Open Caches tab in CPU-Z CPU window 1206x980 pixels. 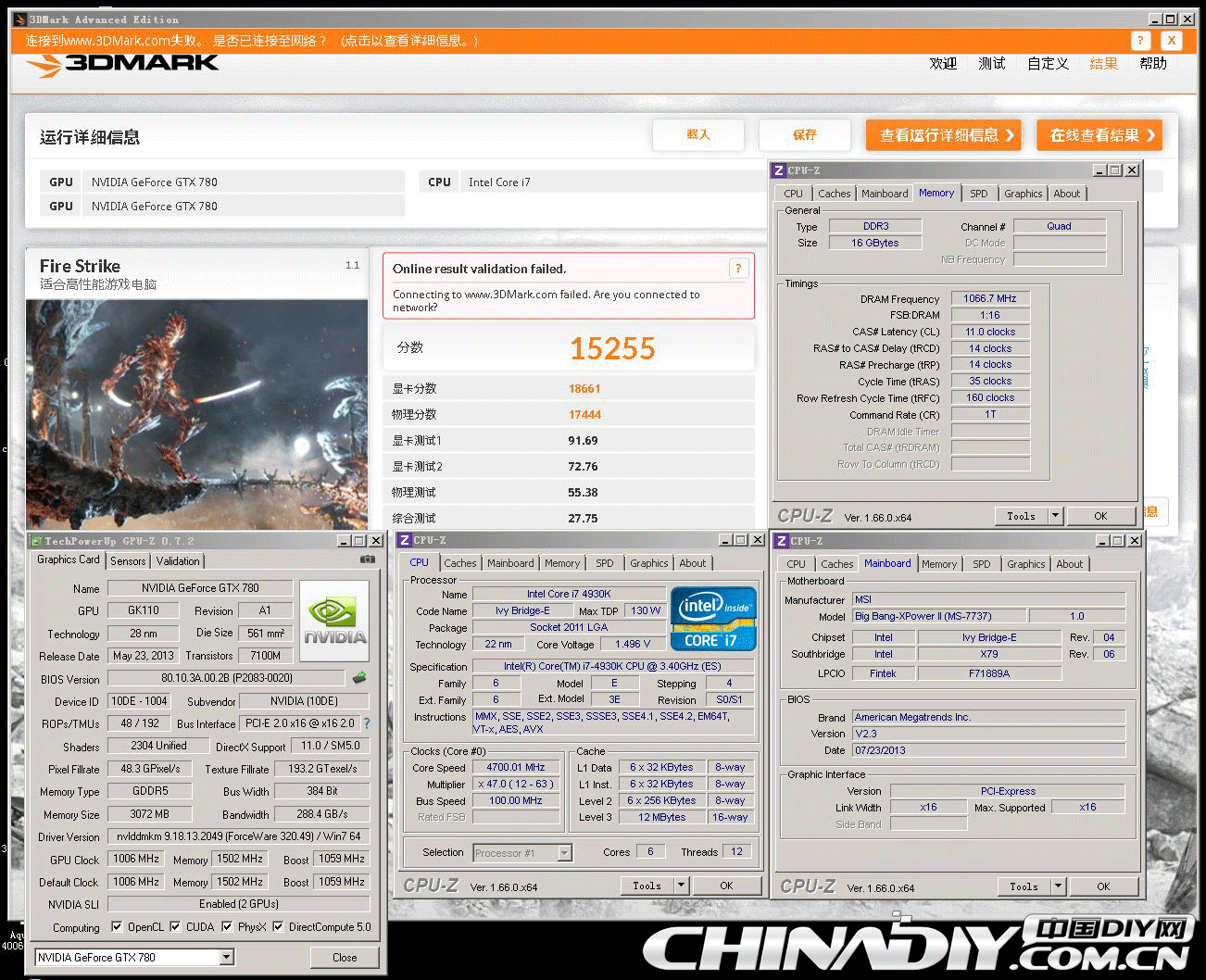(x=460, y=563)
